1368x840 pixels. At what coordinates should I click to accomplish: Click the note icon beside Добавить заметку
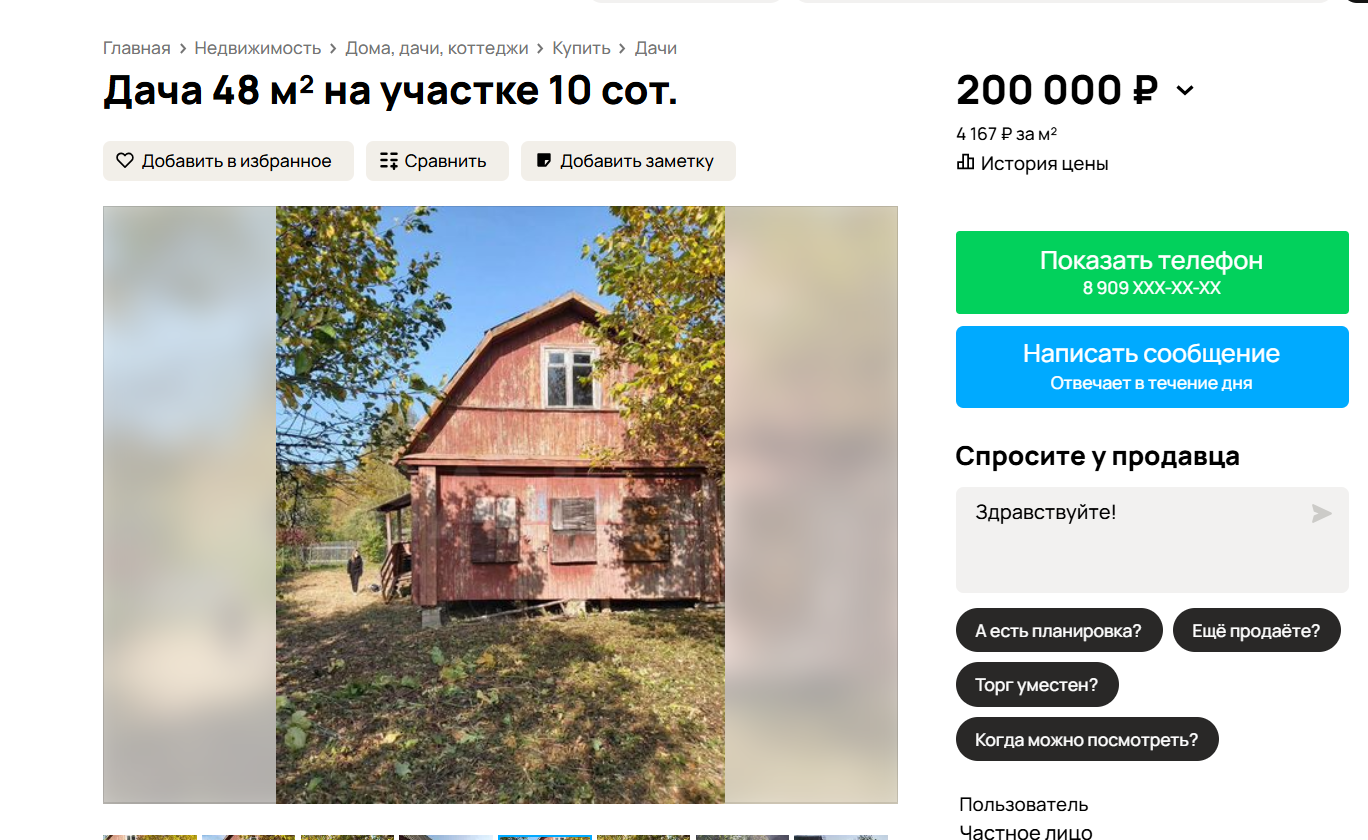click(544, 160)
